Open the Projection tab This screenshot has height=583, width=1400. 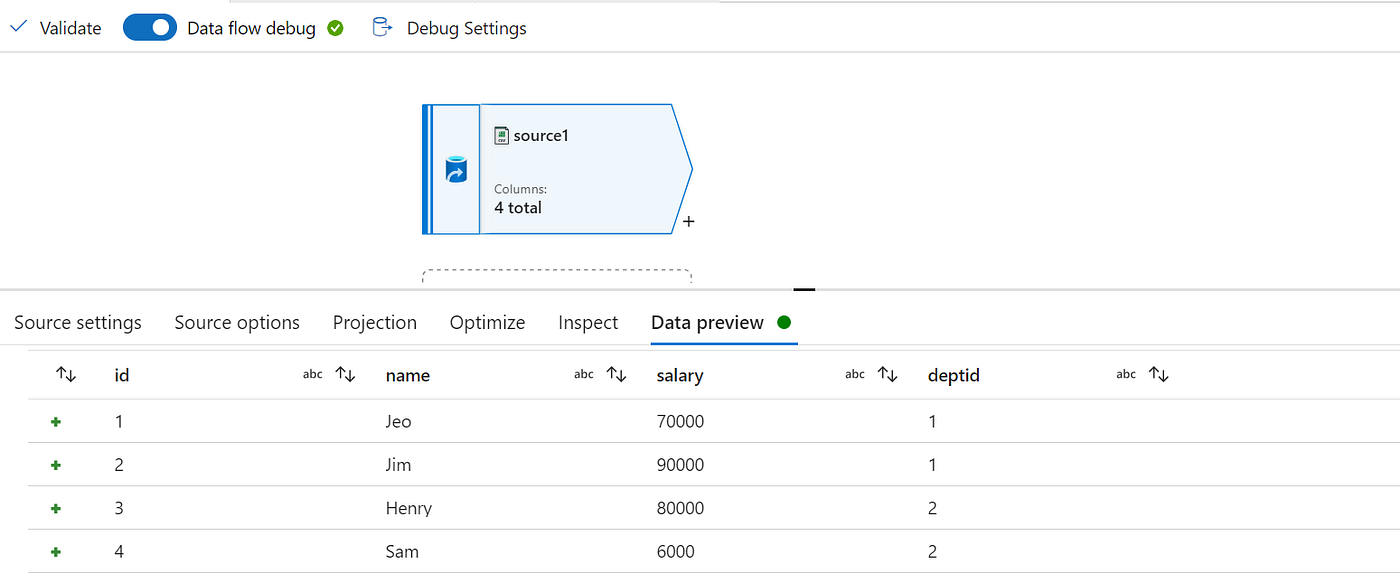point(375,323)
